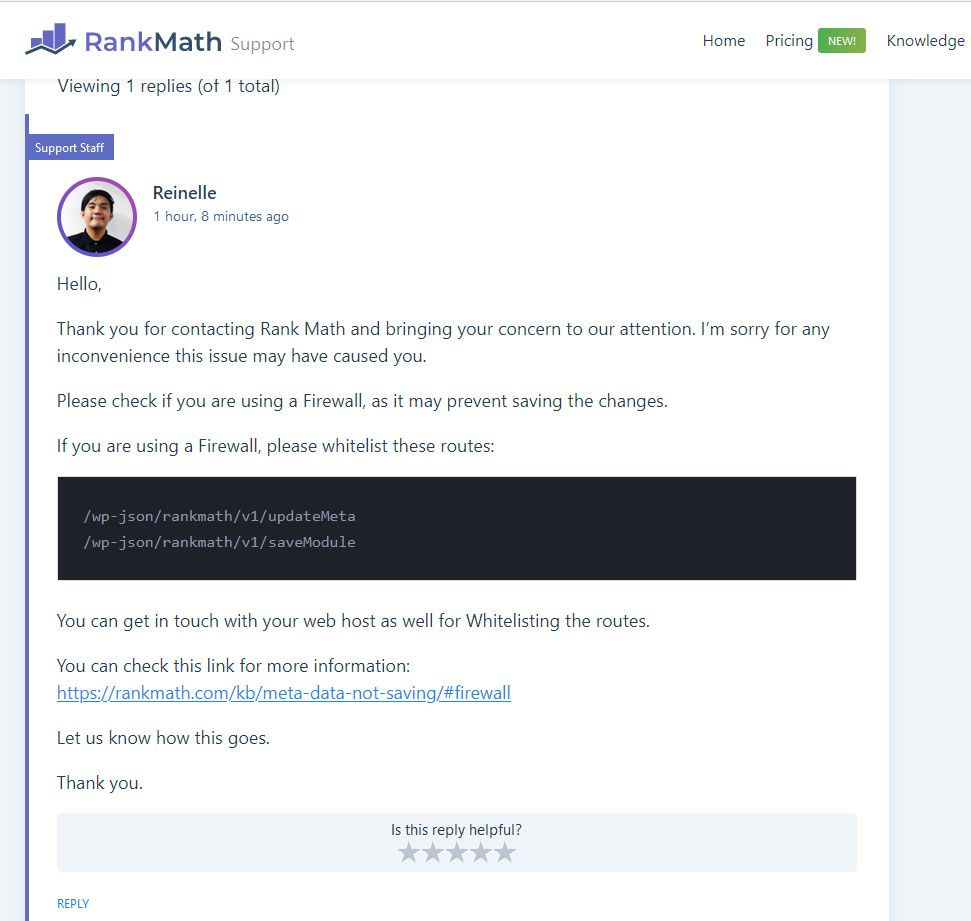Click the saveModule route code line

tap(219, 542)
